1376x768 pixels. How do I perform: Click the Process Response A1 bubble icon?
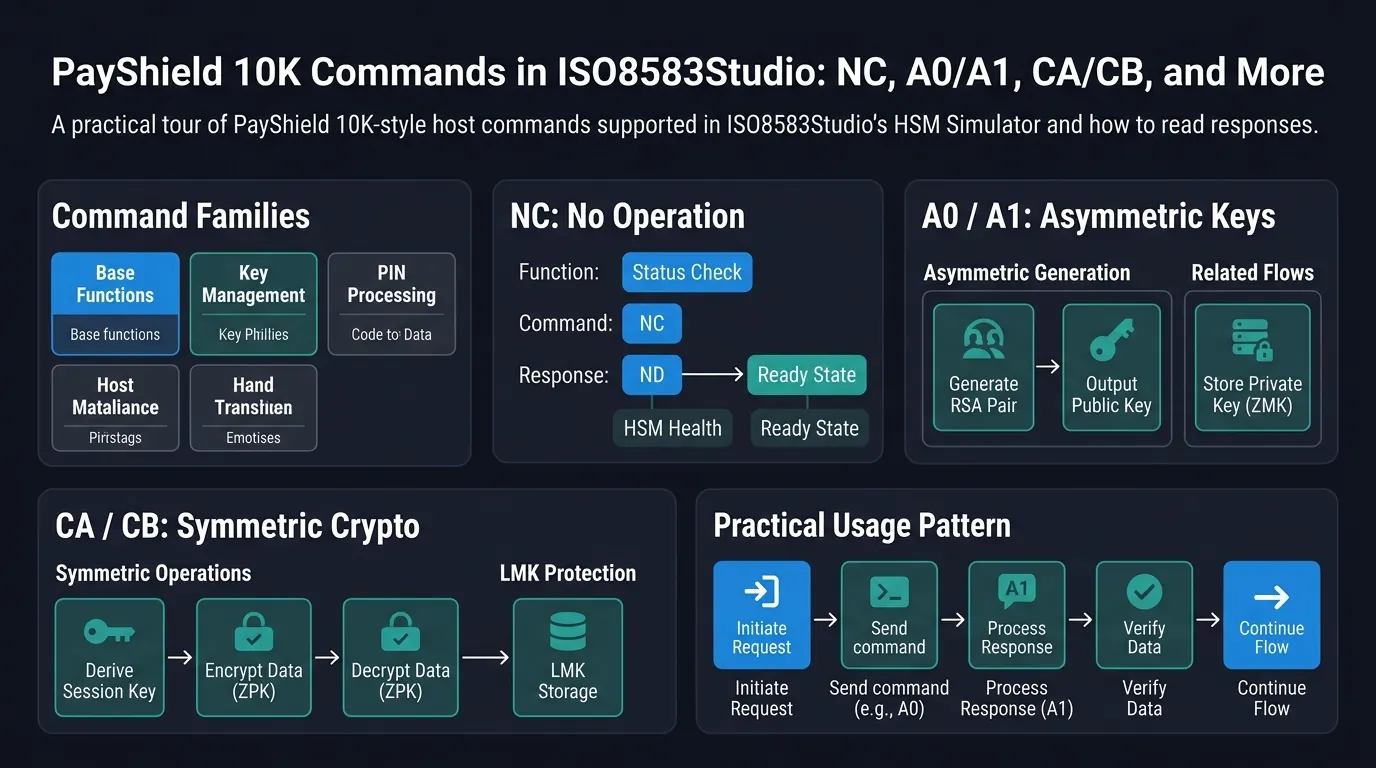pyautogui.click(x=1016, y=591)
